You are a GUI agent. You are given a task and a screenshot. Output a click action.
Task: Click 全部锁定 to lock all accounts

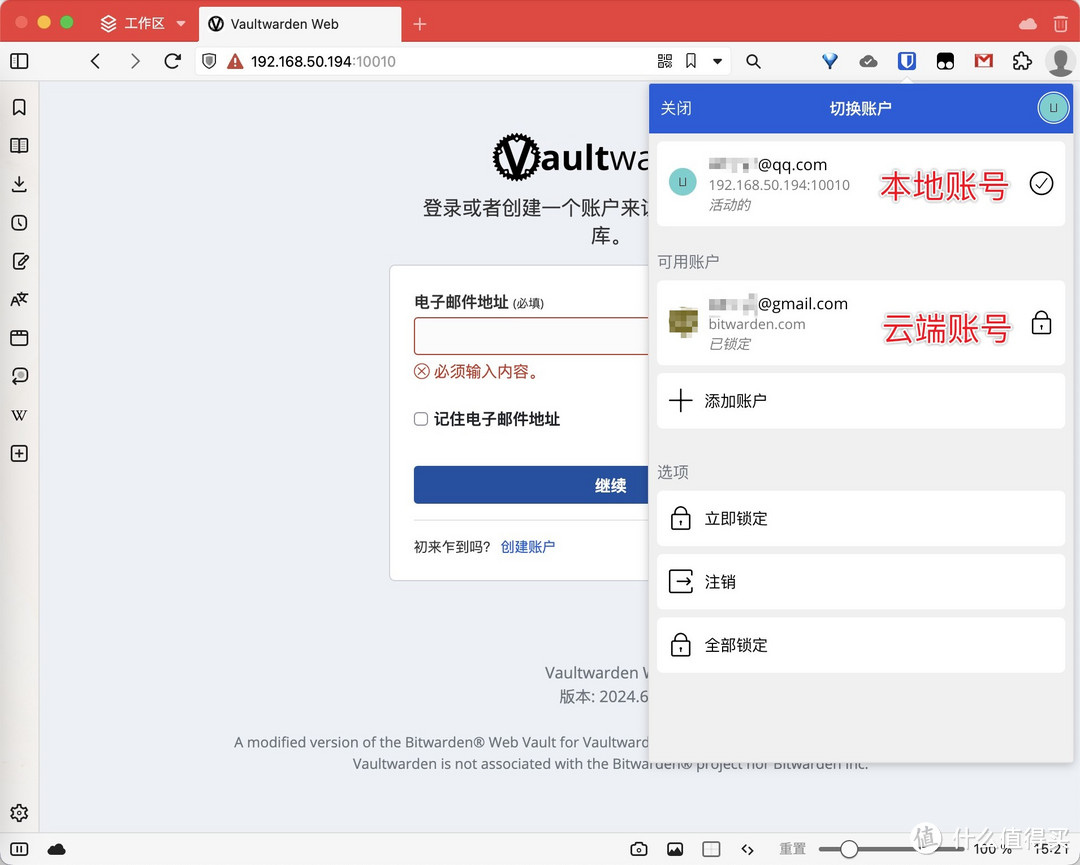861,645
